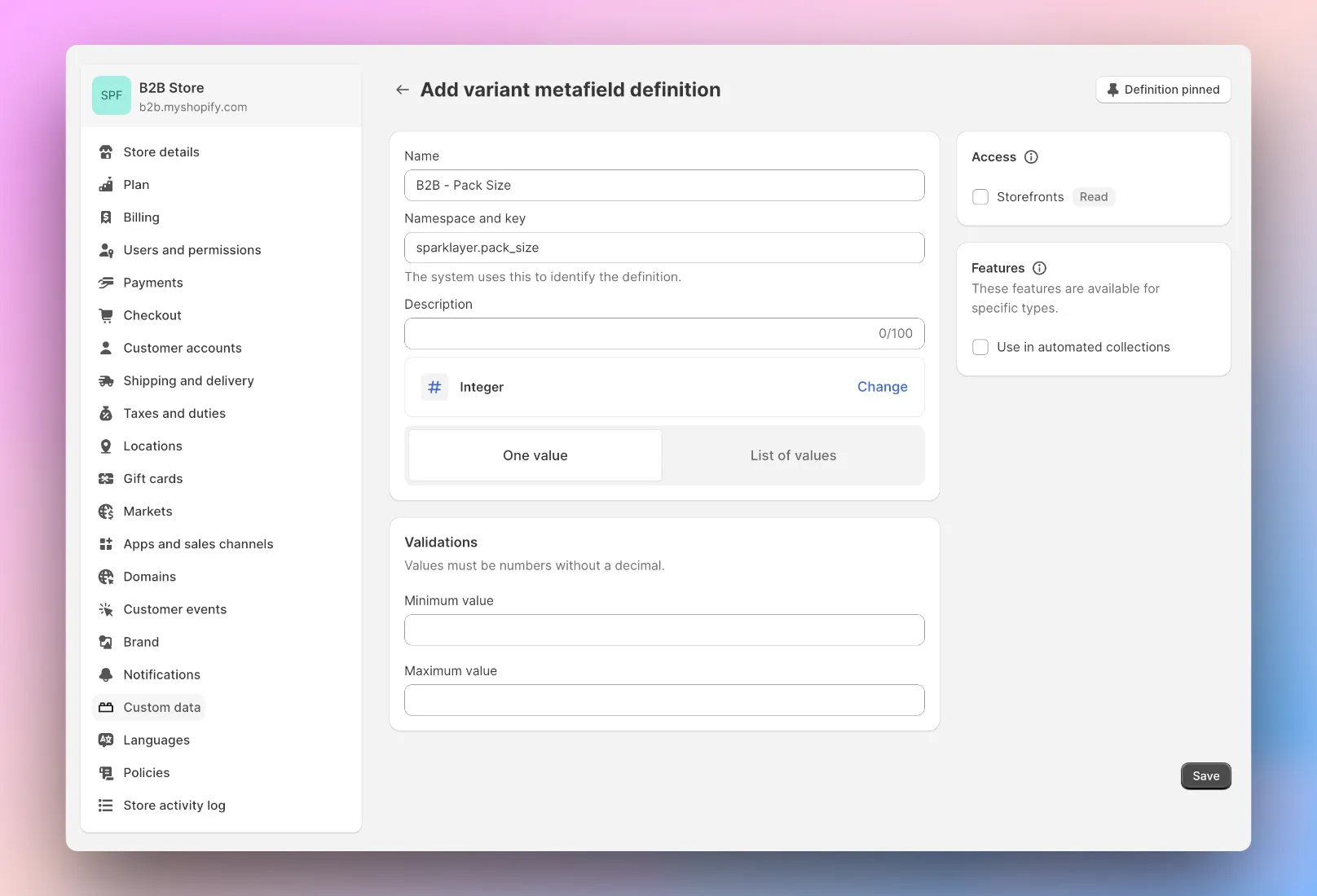Click the Gift cards icon
This screenshot has width=1317, height=896.
pyautogui.click(x=106, y=479)
